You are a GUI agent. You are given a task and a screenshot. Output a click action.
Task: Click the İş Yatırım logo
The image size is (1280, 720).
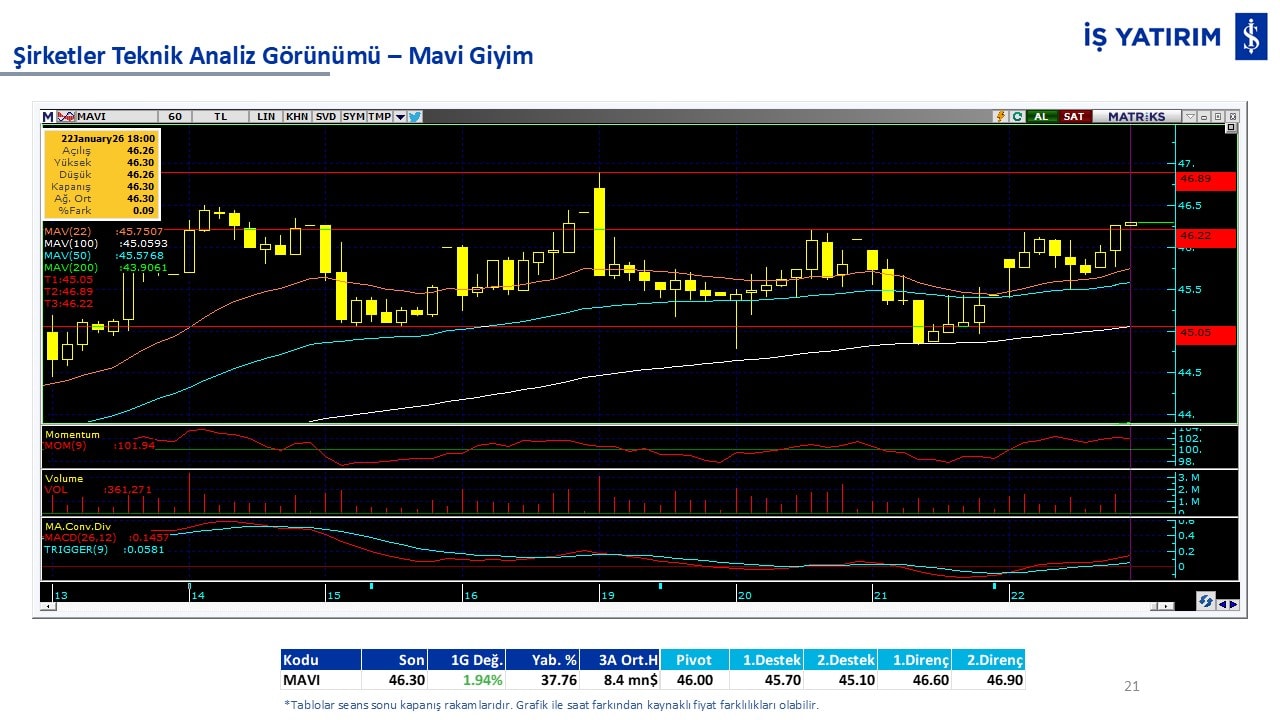click(x=1251, y=37)
